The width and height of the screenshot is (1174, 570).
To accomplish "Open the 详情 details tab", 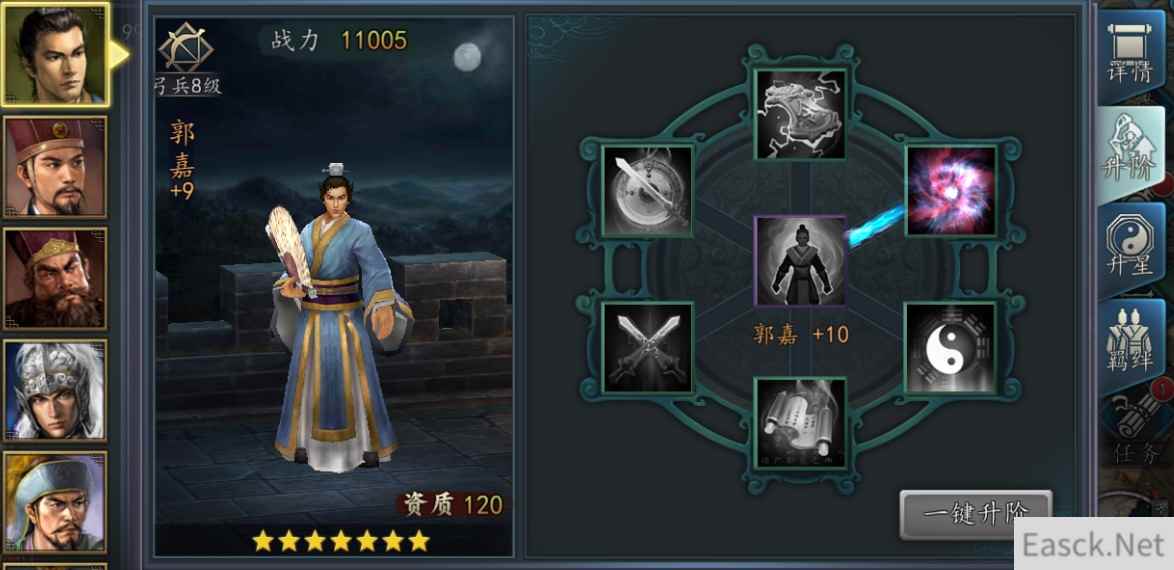I will click(x=1130, y=56).
